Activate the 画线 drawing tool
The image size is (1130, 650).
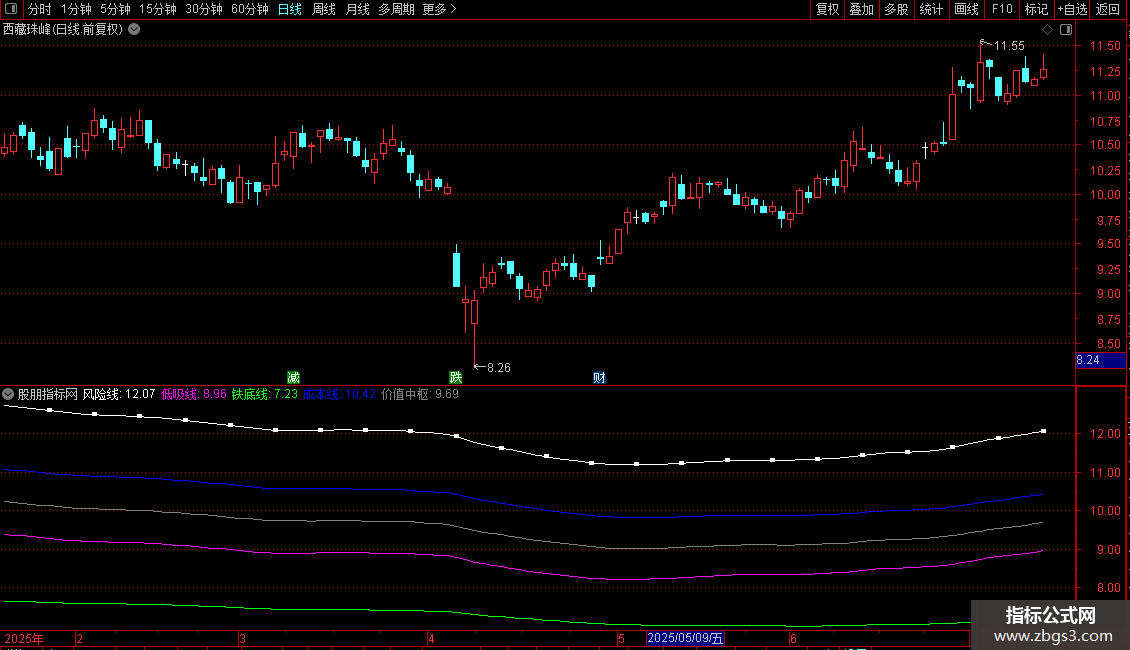(966, 9)
